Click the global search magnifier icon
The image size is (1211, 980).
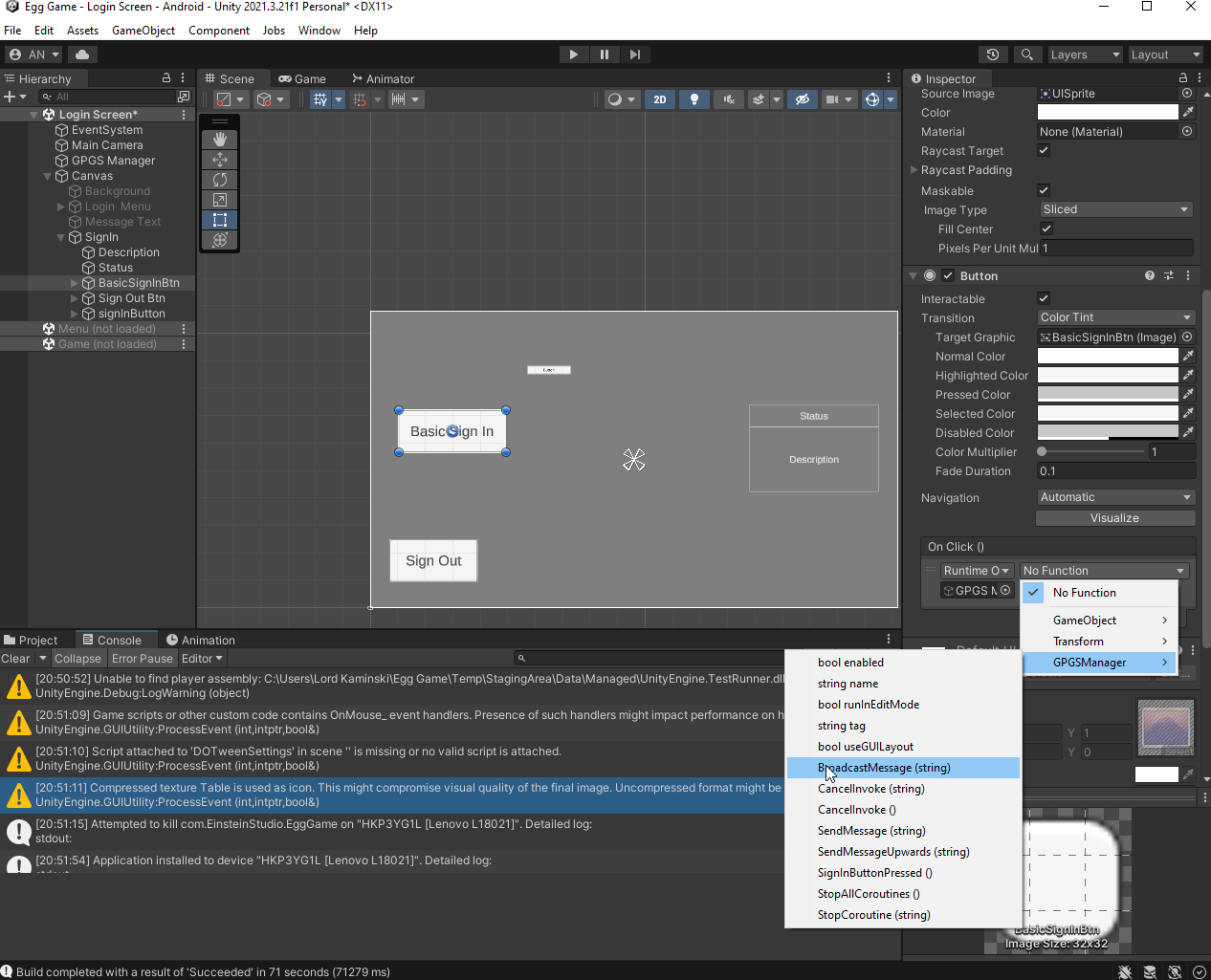coord(1026,54)
